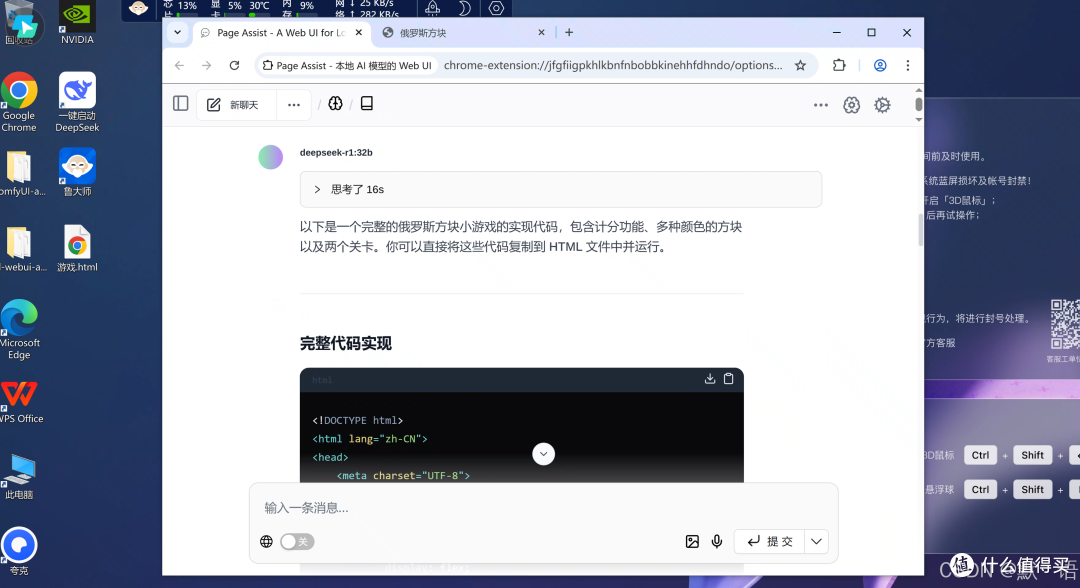Click the 完整代码实现 heading

[346, 344]
